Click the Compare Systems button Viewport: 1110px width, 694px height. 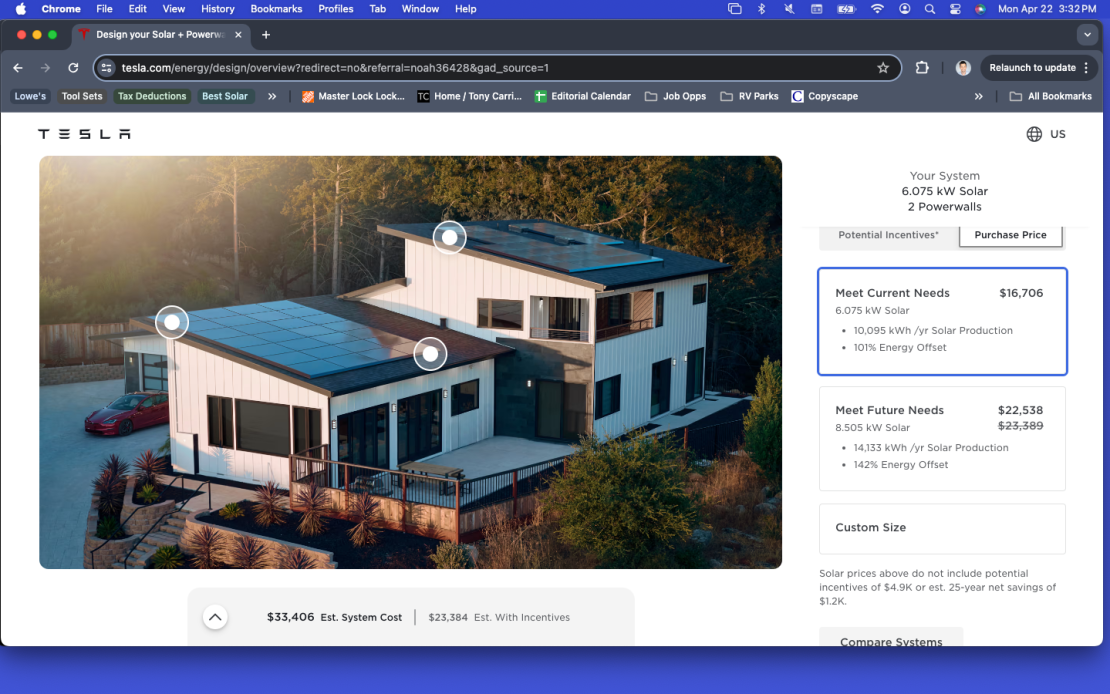(891, 637)
